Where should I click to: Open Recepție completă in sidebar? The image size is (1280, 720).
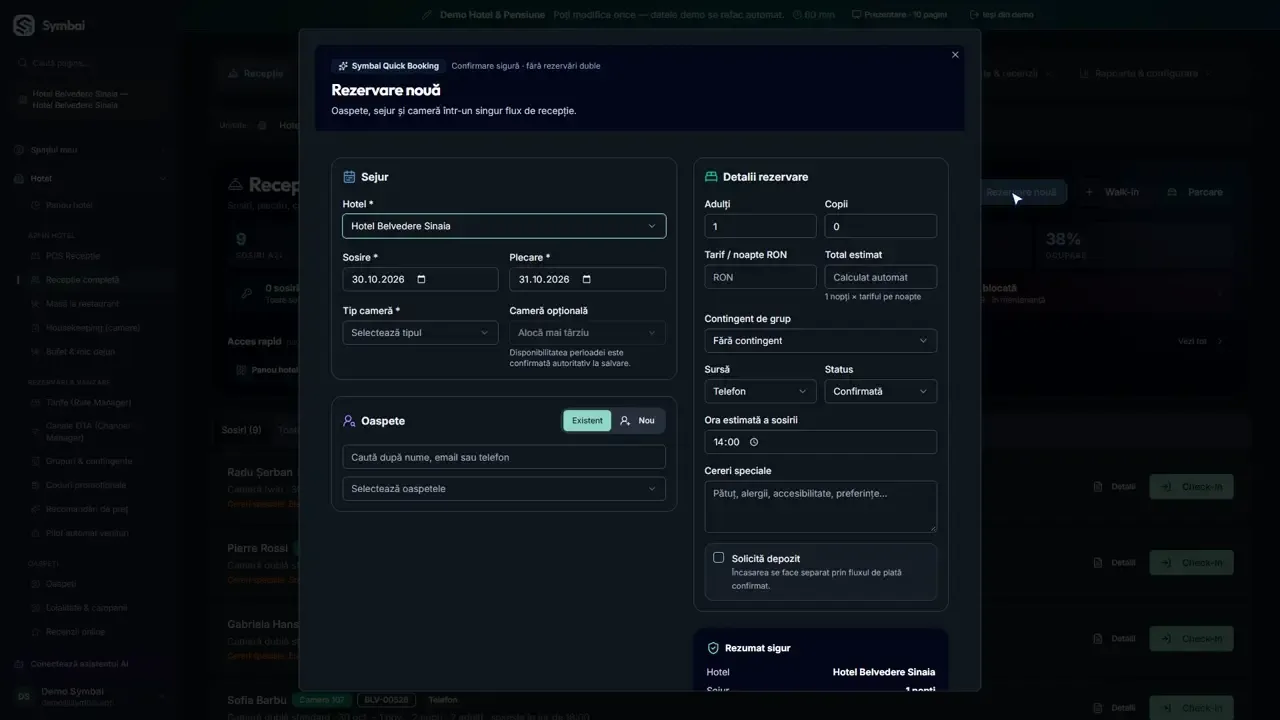pyautogui.click(x=82, y=280)
